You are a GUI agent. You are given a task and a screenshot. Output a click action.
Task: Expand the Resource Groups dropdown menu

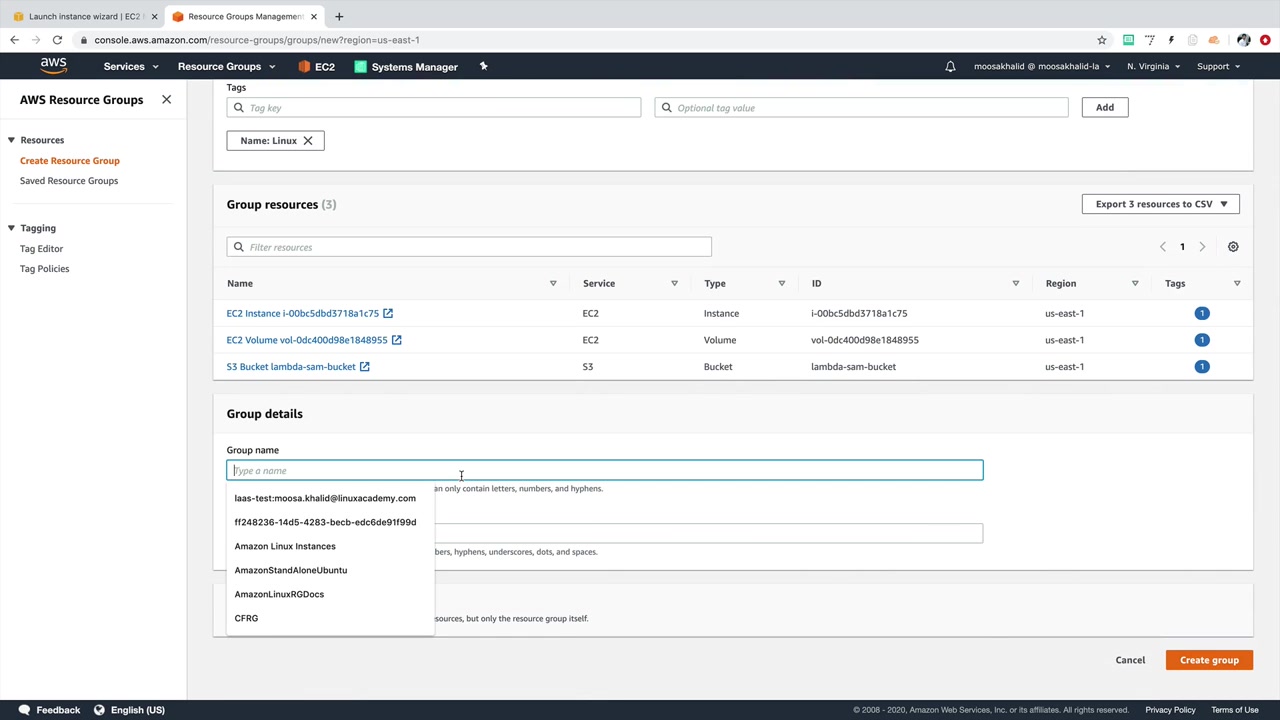[x=226, y=67]
